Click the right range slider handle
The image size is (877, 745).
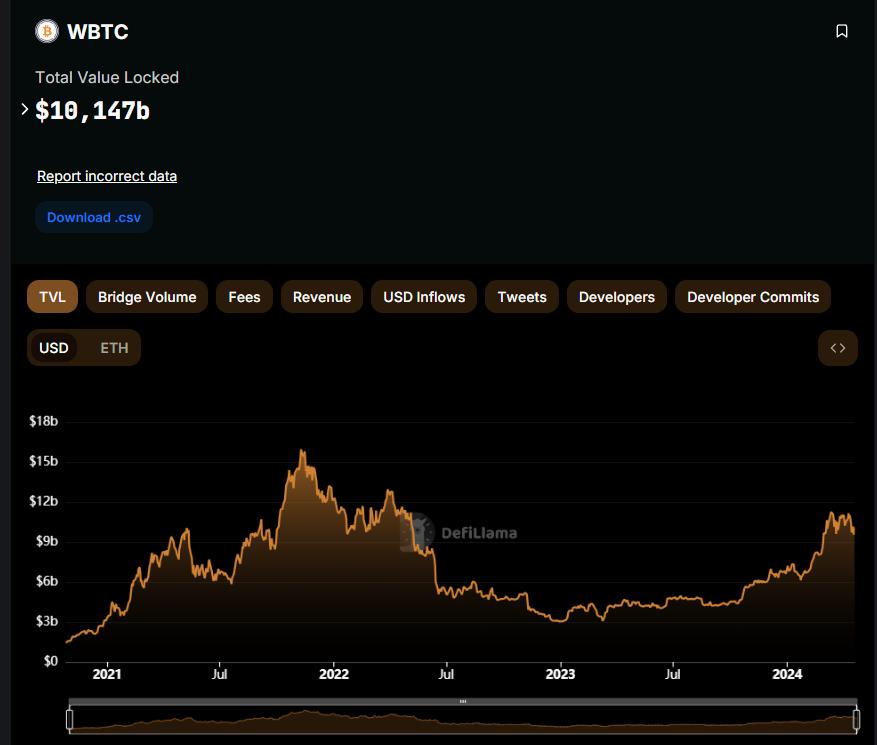(x=856, y=719)
